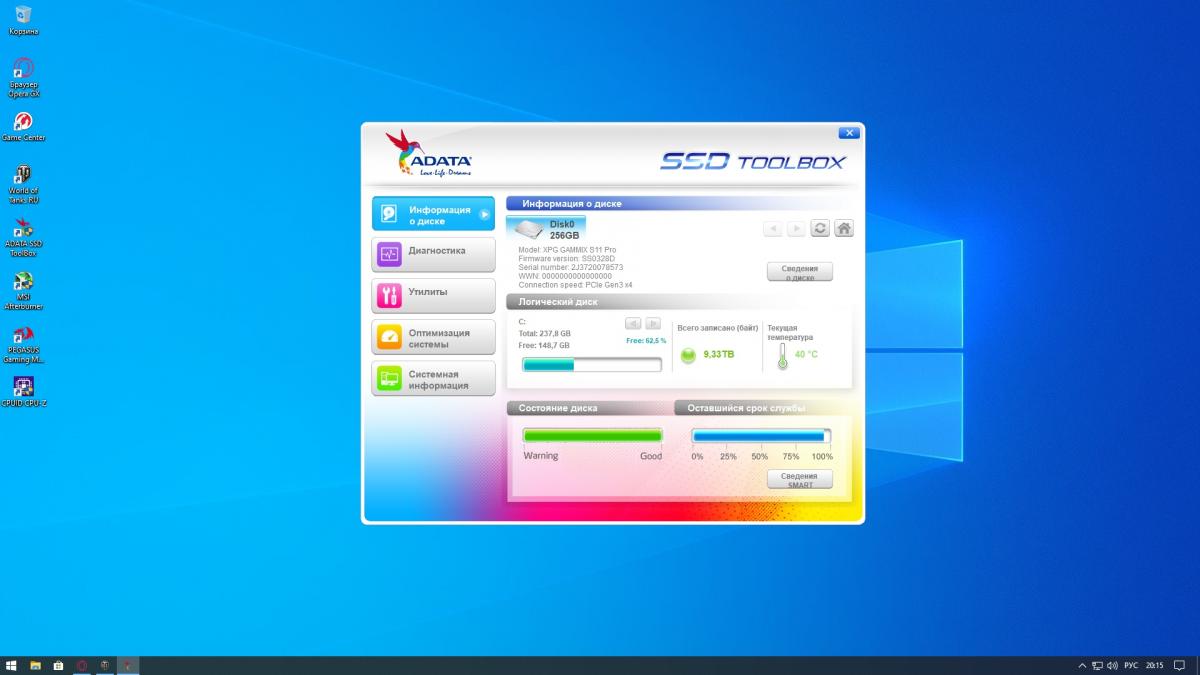Image resolution: width=1200 pixels, height=675 pixels.
Task: Open the Системная информация section
Action: 433,378
